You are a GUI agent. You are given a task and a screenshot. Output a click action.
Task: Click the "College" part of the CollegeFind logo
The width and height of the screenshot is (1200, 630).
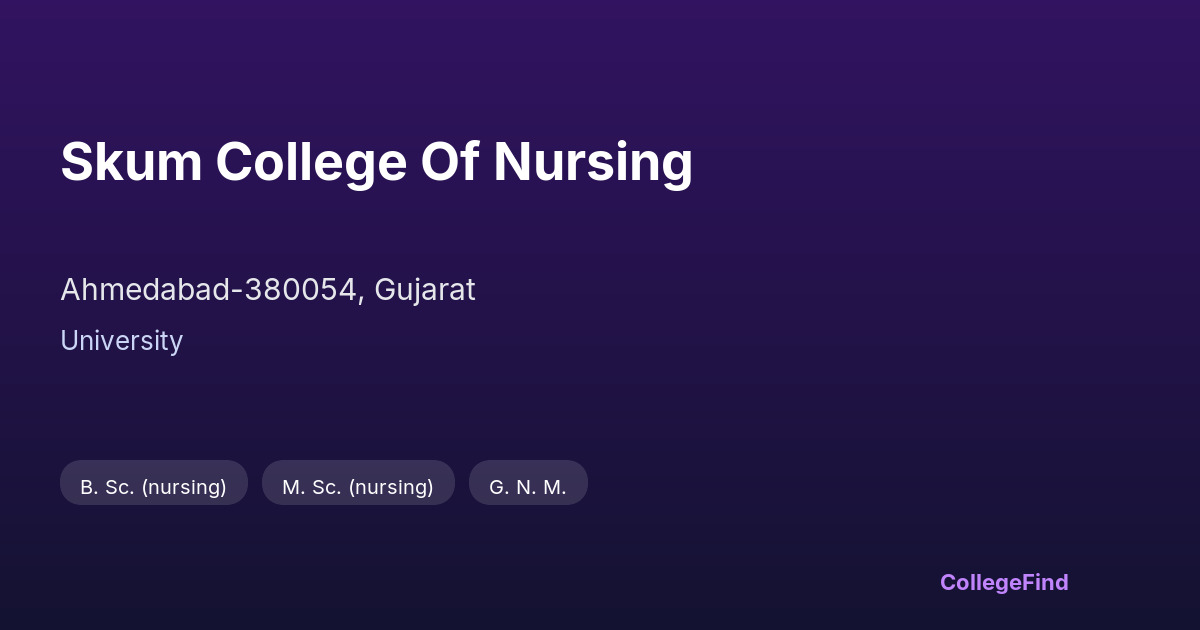point(981,582)
